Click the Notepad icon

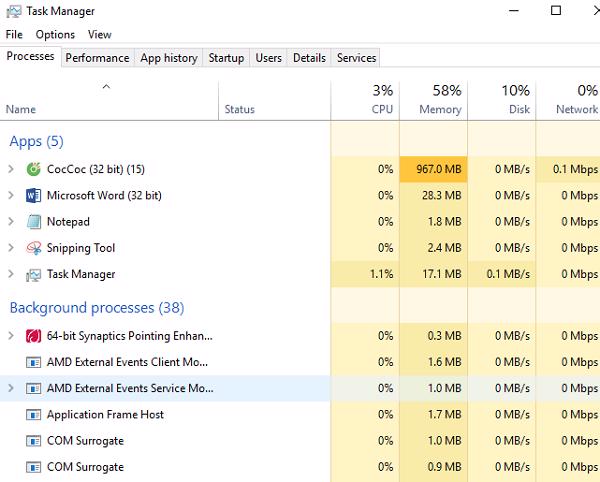click(x=33, y=222)
